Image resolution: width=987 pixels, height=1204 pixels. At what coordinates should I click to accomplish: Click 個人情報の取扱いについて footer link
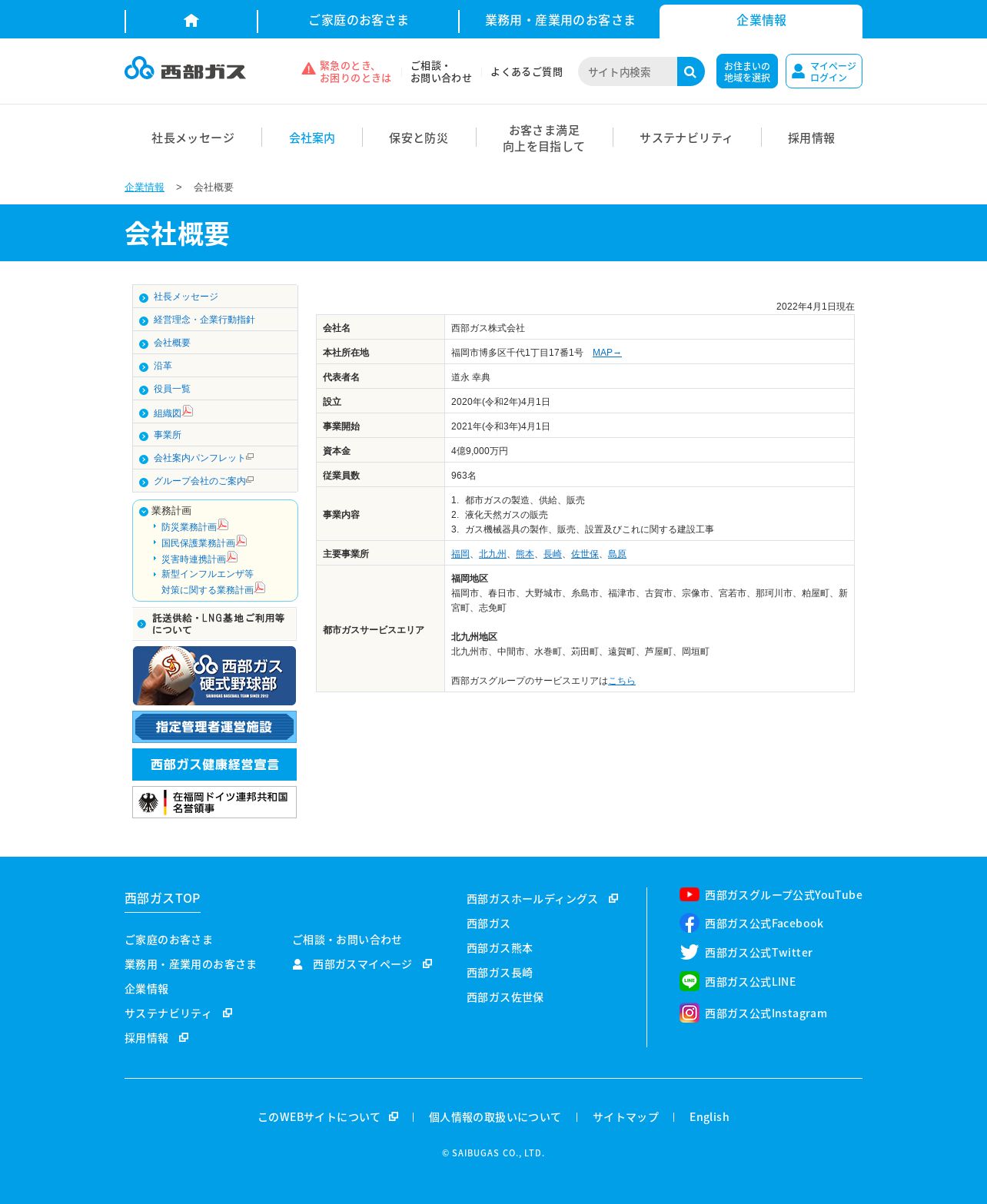pyautogui.click(x=495, y=1116)
